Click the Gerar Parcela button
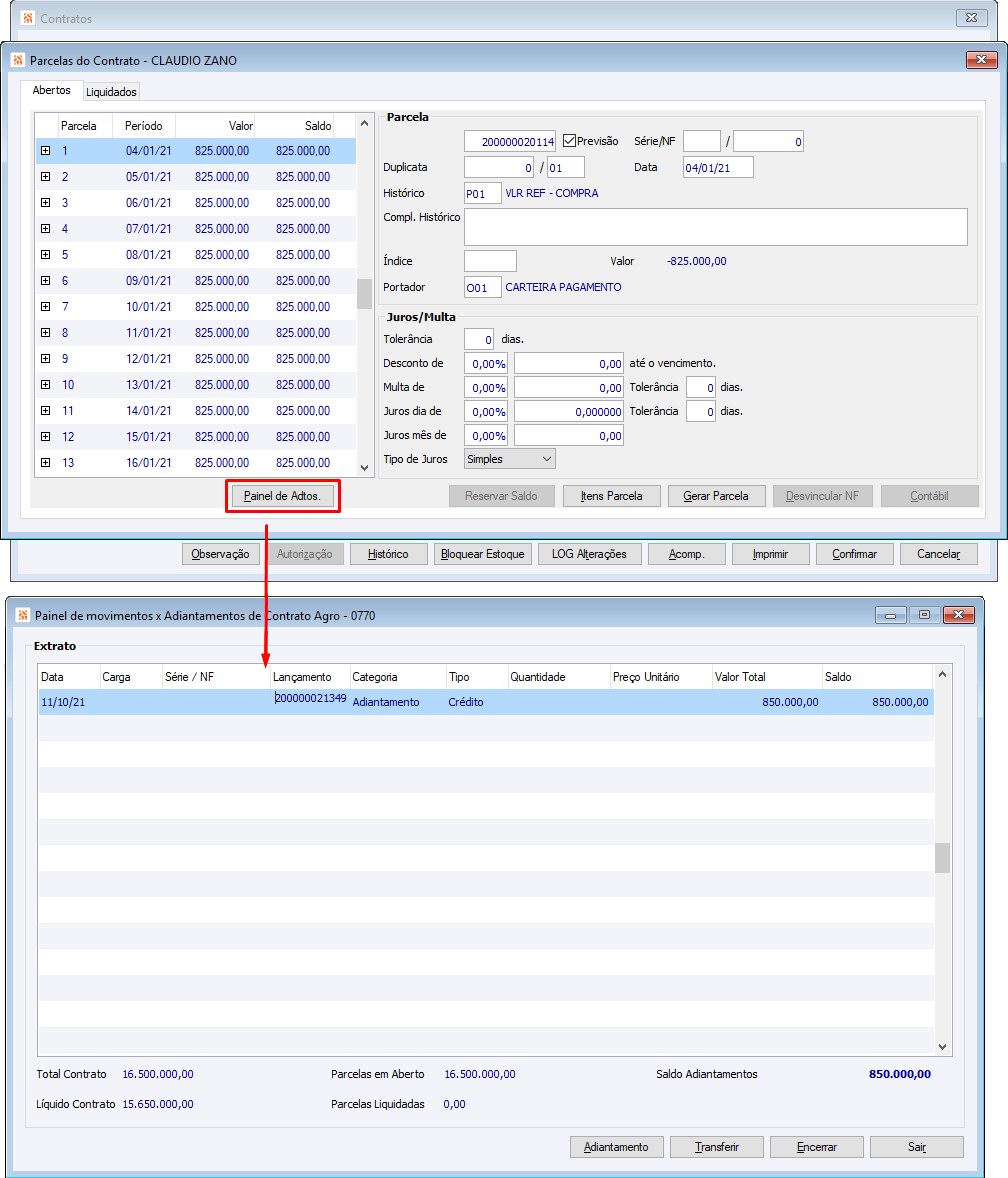The width and height of the screenshot is (1008, 1178). coord(716,496)
